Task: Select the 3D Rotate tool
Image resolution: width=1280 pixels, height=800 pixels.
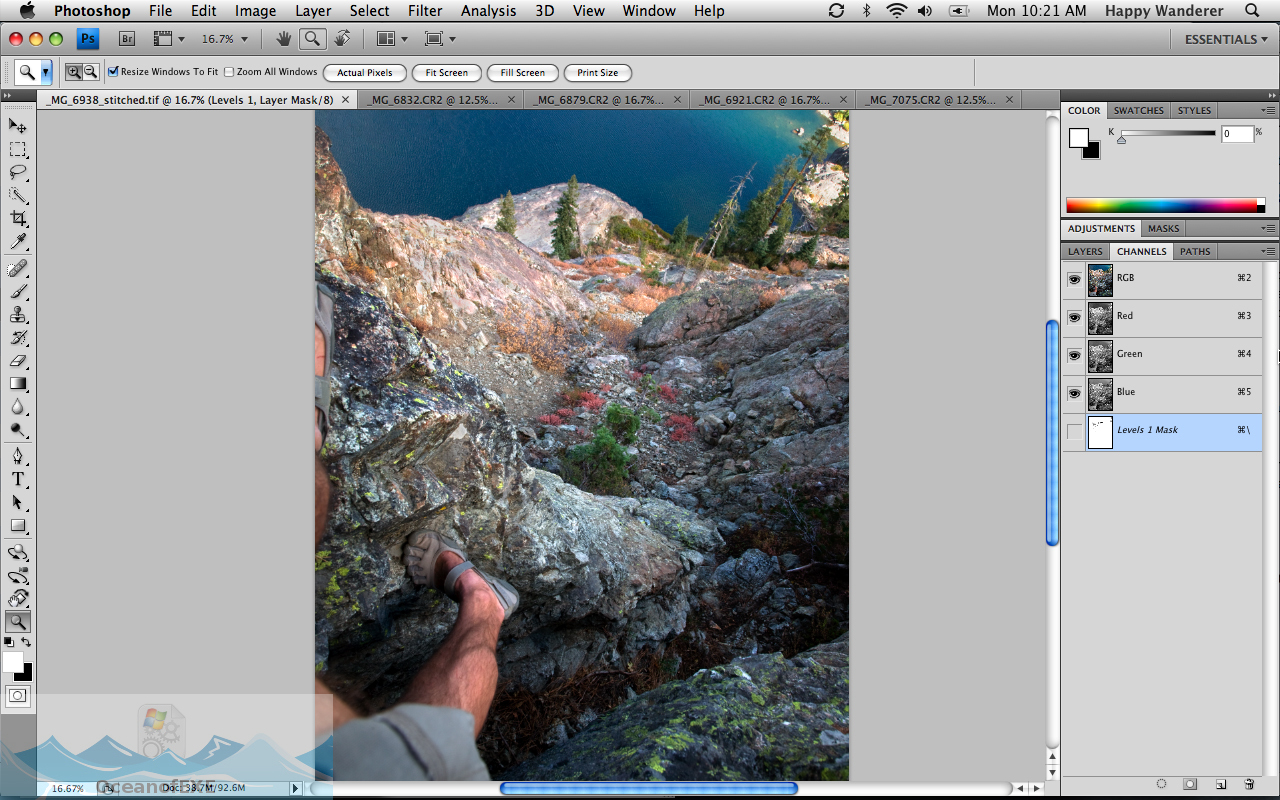Action: [x=18, y=552]
